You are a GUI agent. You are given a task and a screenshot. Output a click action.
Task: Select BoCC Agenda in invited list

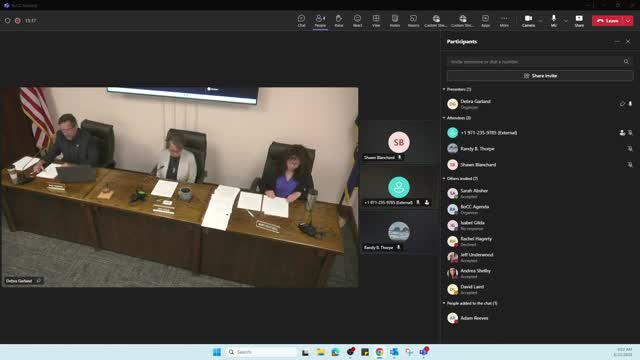point(540,209)
